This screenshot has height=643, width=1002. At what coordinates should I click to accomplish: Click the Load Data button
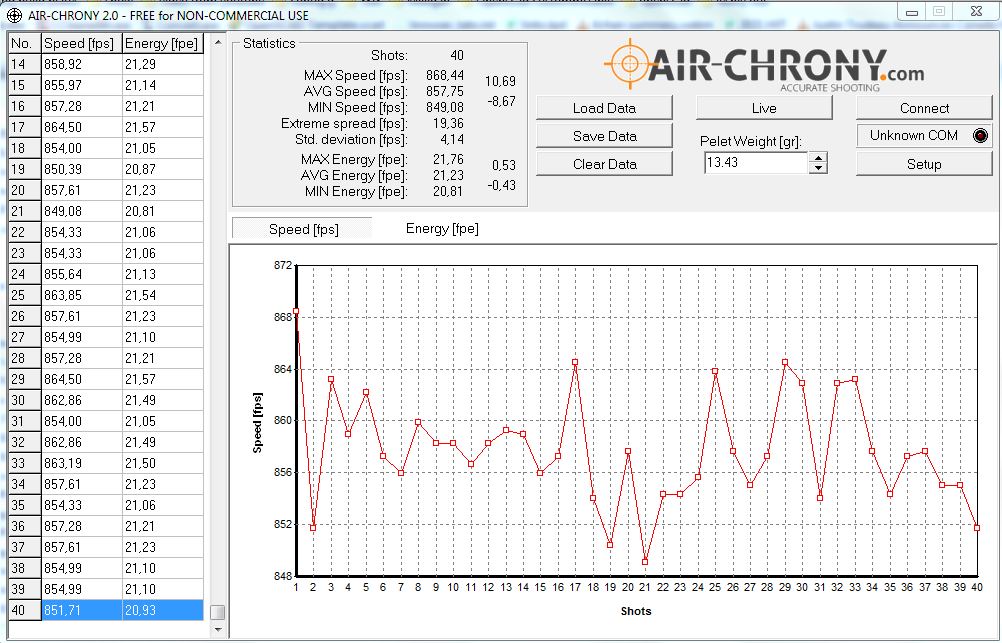[605, 108]
